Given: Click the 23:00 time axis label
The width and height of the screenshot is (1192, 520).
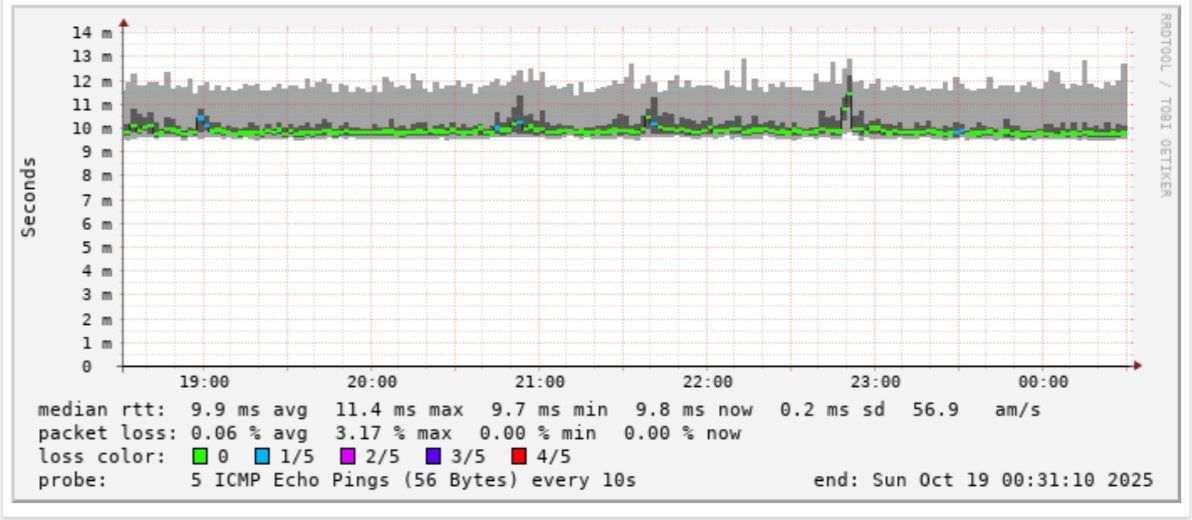Looking at the screenshot, I should pyautogui.click(x=876, y=382).
